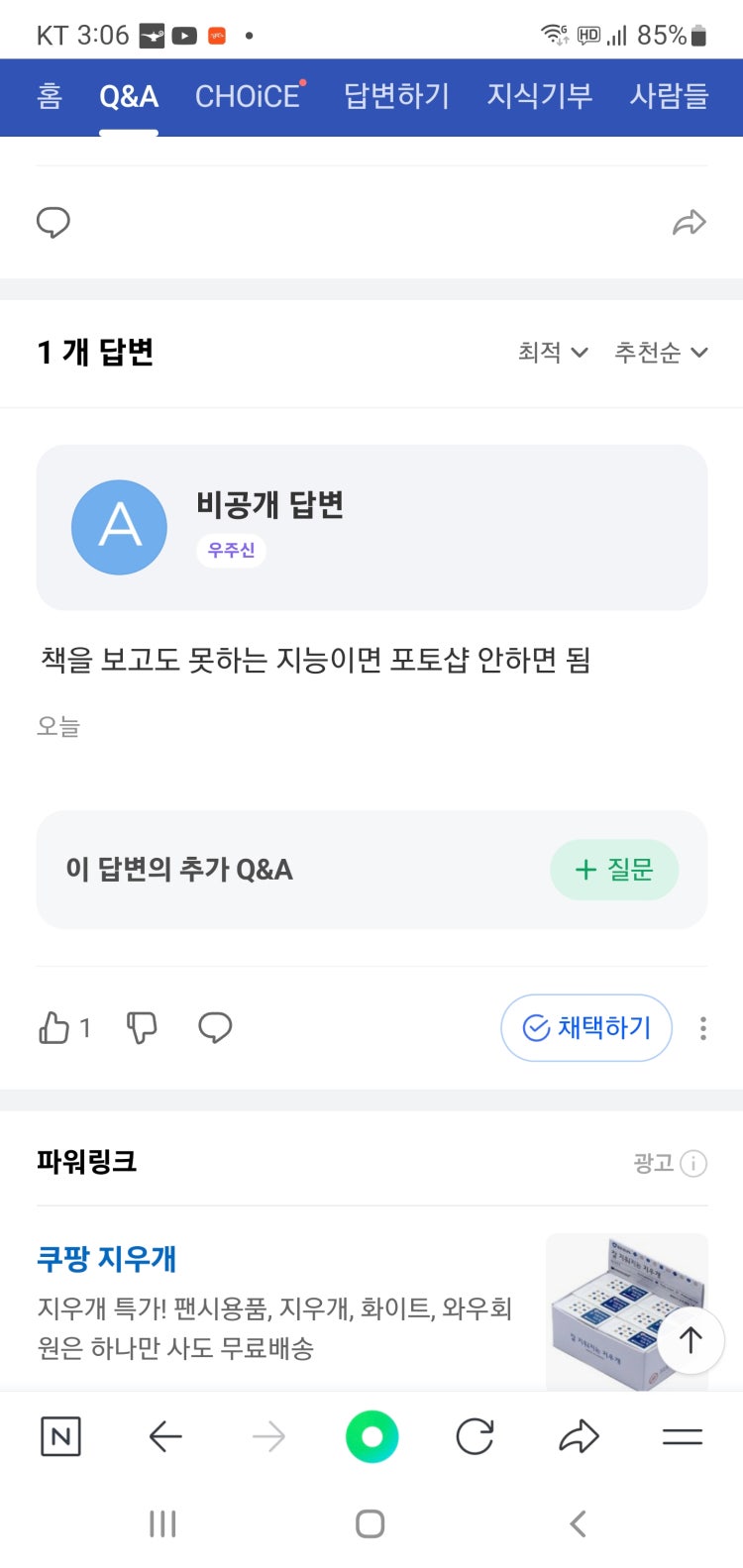The image size is (743, 1568).
Task: Reload the page with the refresh icon
Action: (476, 1436)
